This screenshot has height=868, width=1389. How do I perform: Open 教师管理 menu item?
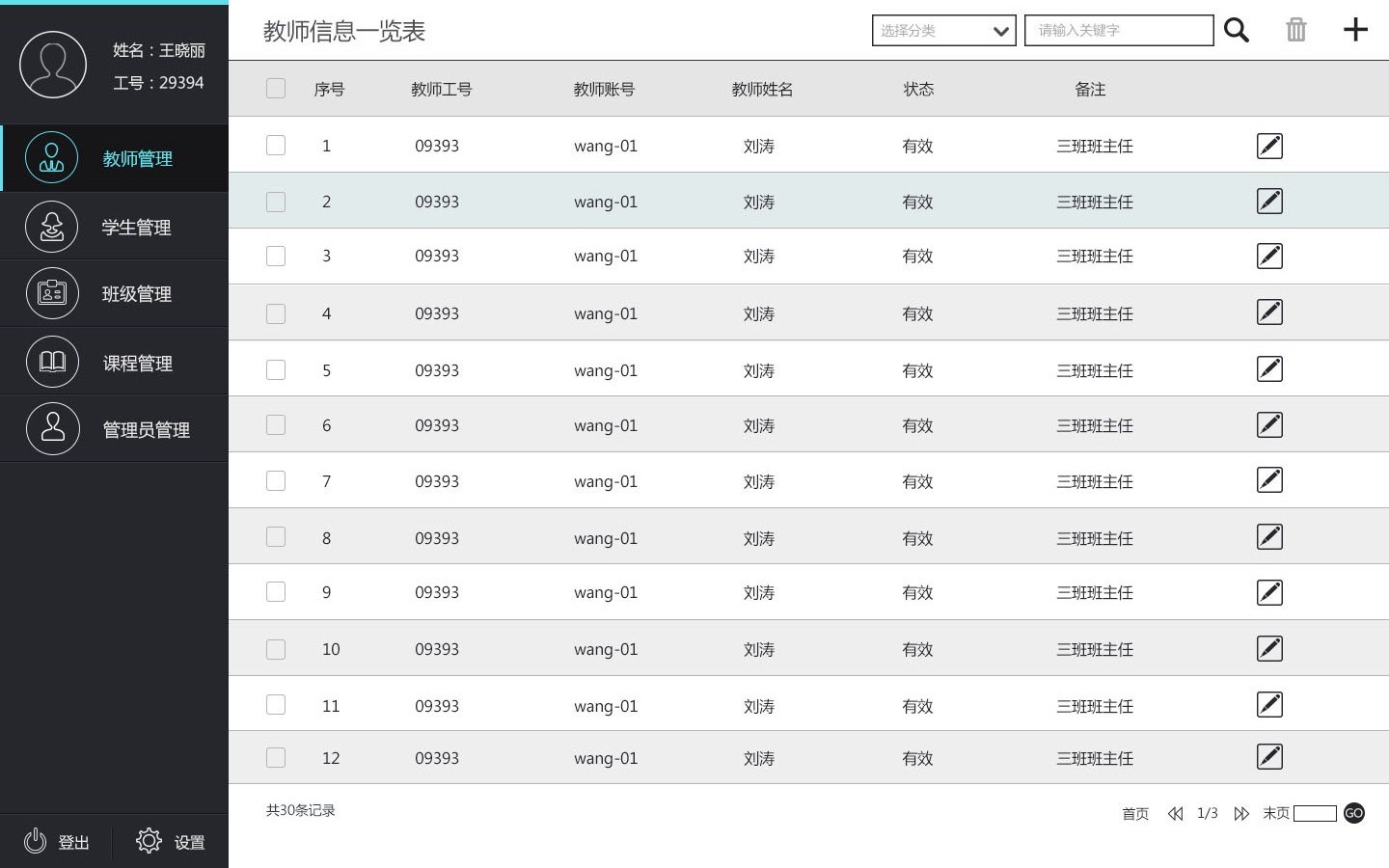click(114, 158)
